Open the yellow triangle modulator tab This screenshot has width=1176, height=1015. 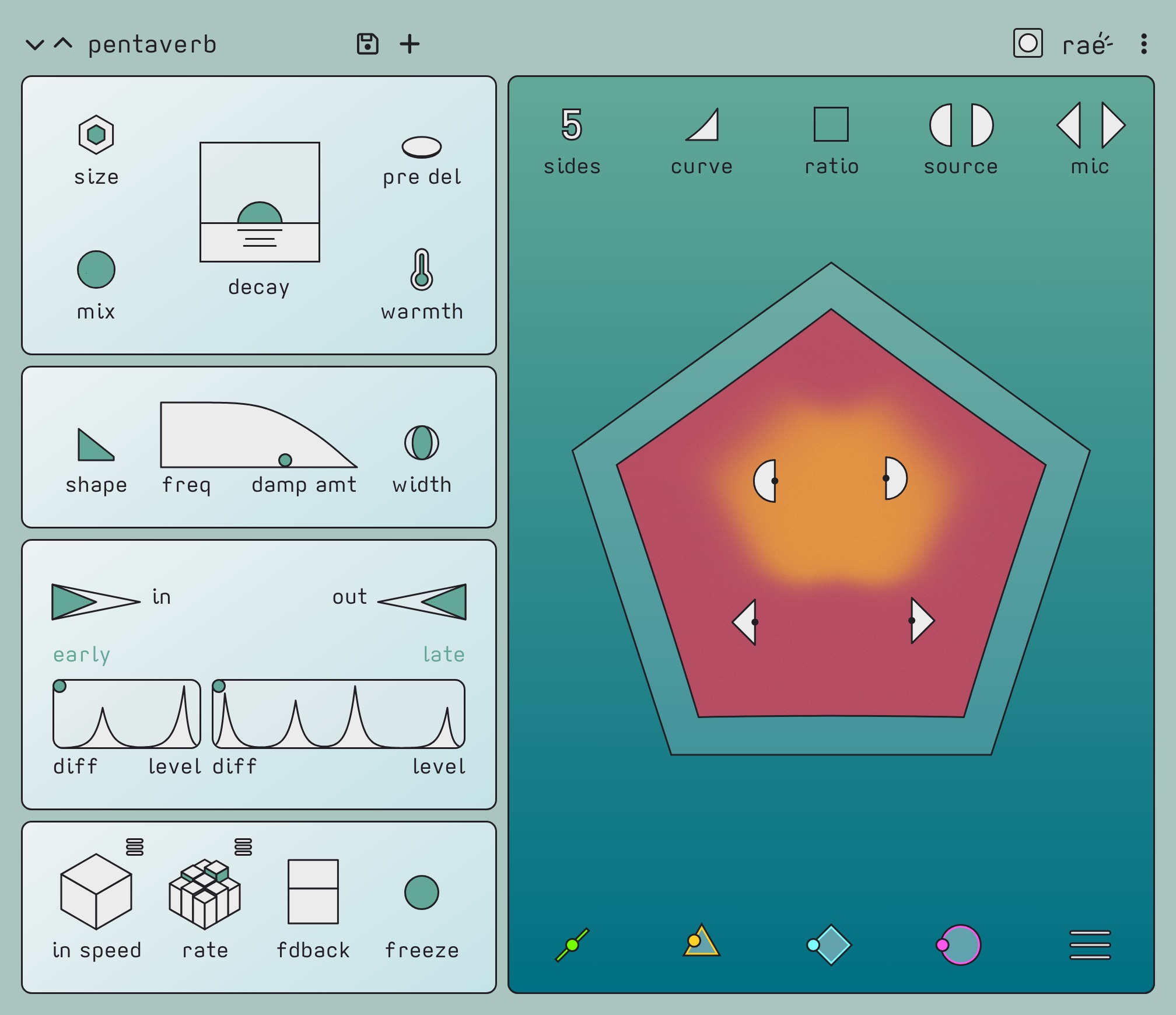coord(702,940)
